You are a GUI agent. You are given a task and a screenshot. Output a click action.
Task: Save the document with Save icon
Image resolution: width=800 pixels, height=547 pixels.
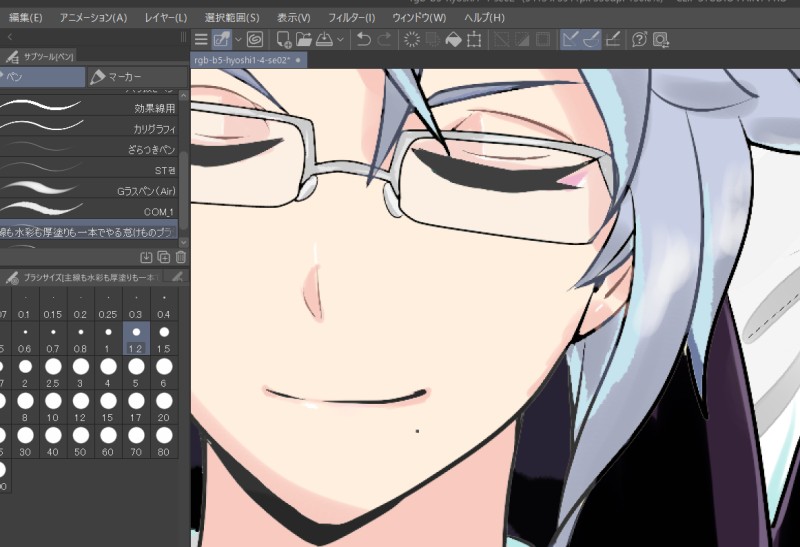[x=324, y=39]
